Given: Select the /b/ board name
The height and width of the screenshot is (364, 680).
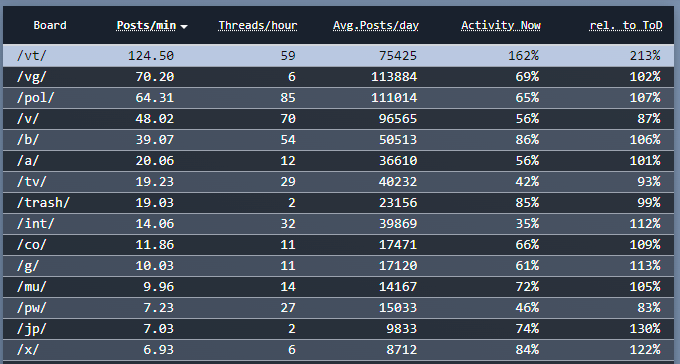Looking at the screenshot, I should point(28,140).
